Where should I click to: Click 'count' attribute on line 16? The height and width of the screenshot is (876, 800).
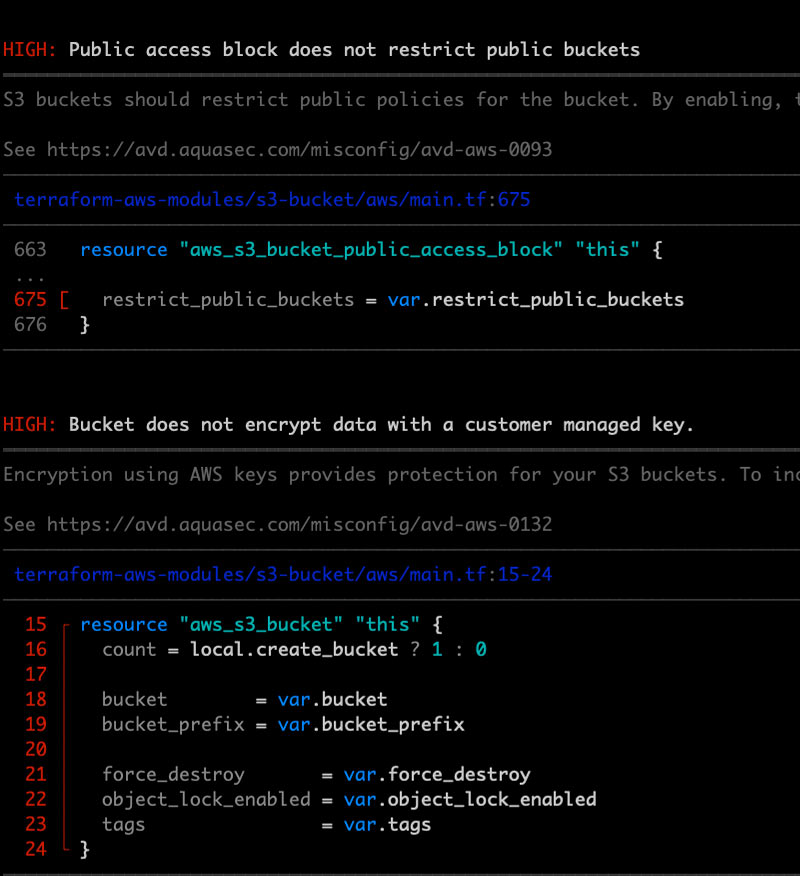click(129, 650)
